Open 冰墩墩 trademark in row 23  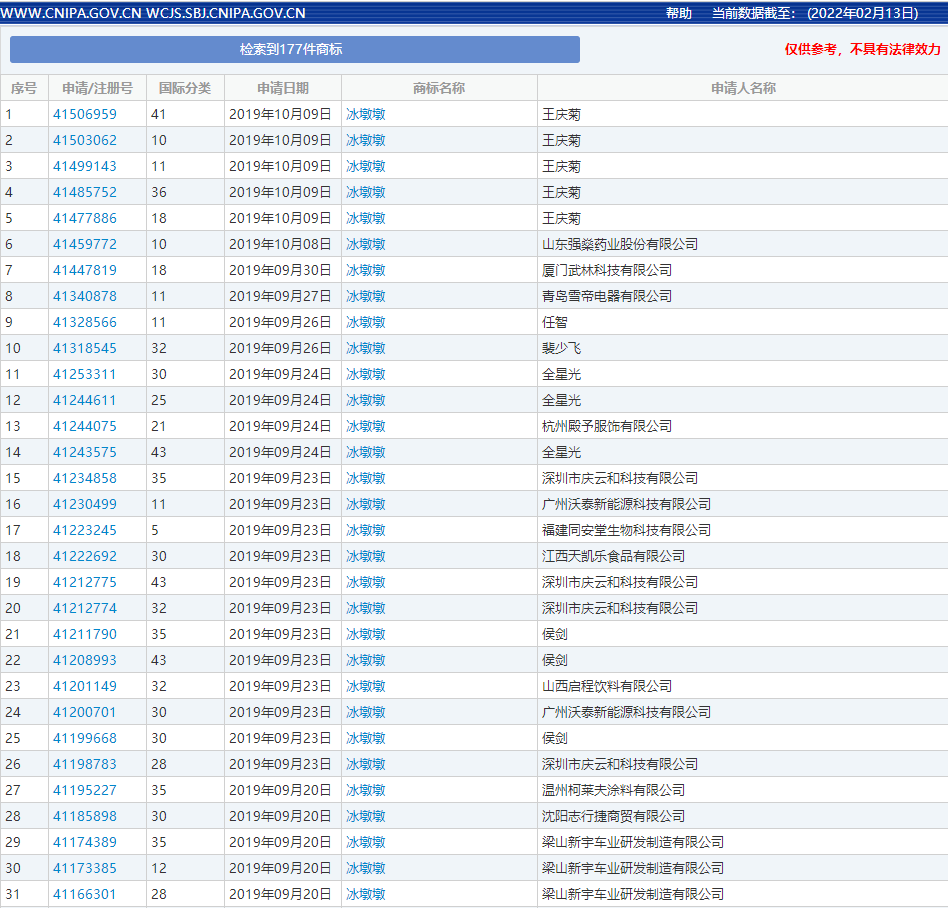coord(366,686)
